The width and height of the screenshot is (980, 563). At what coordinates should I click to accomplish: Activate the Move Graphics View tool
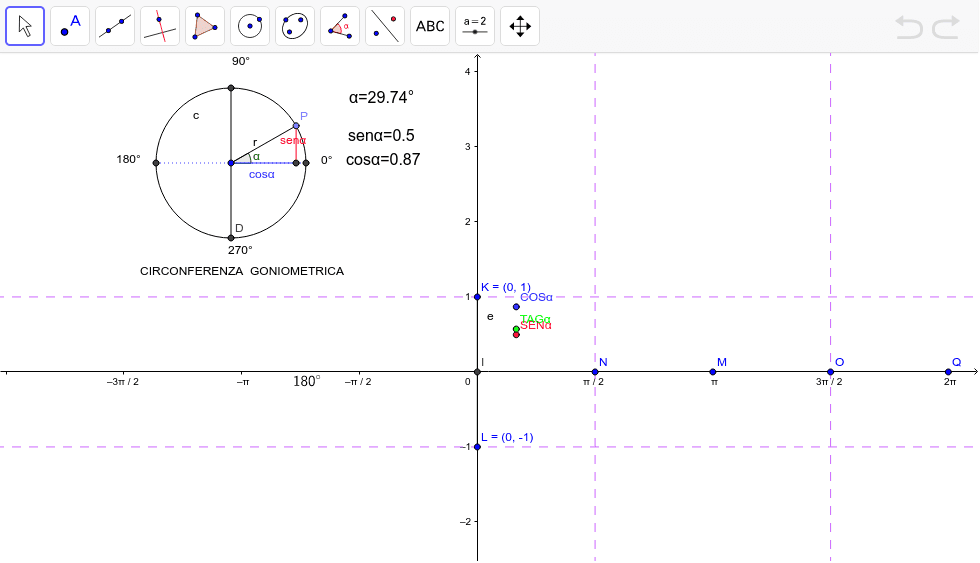pos(520,26)
